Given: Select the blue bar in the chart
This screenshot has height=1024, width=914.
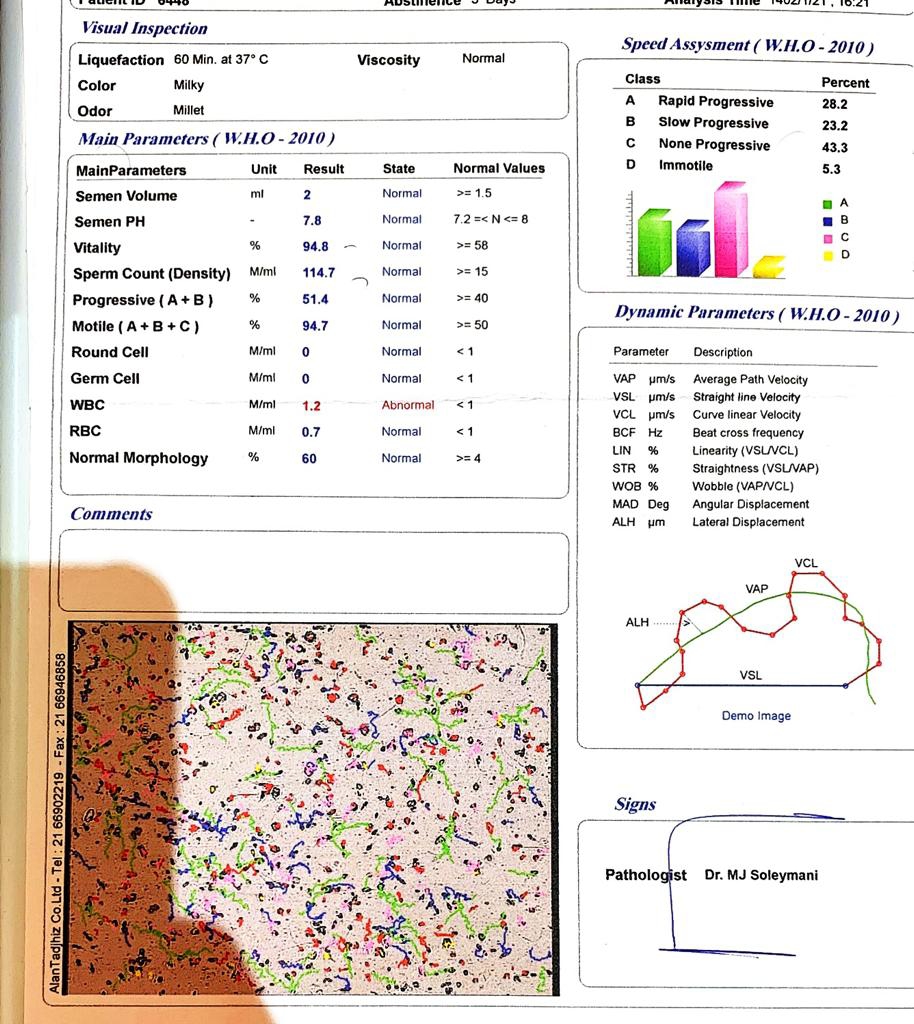Looking at the screenshot, I should (x=693, y=248).
